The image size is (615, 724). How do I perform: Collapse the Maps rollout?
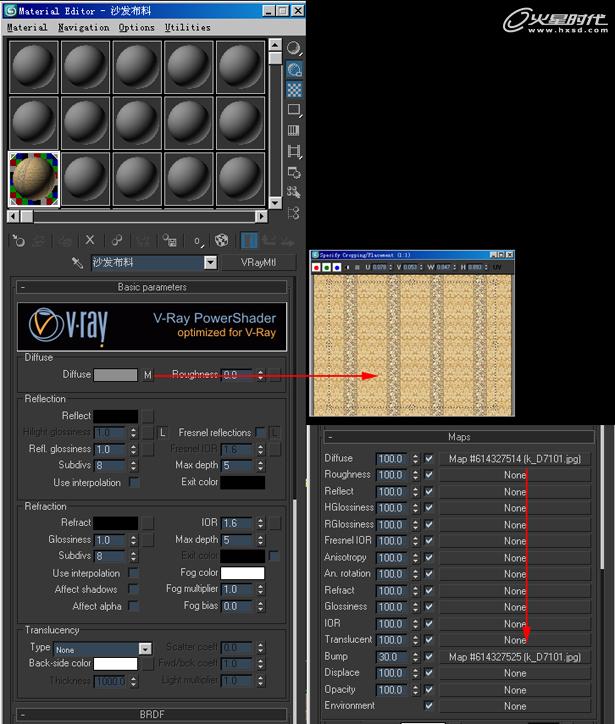(459, 437)
